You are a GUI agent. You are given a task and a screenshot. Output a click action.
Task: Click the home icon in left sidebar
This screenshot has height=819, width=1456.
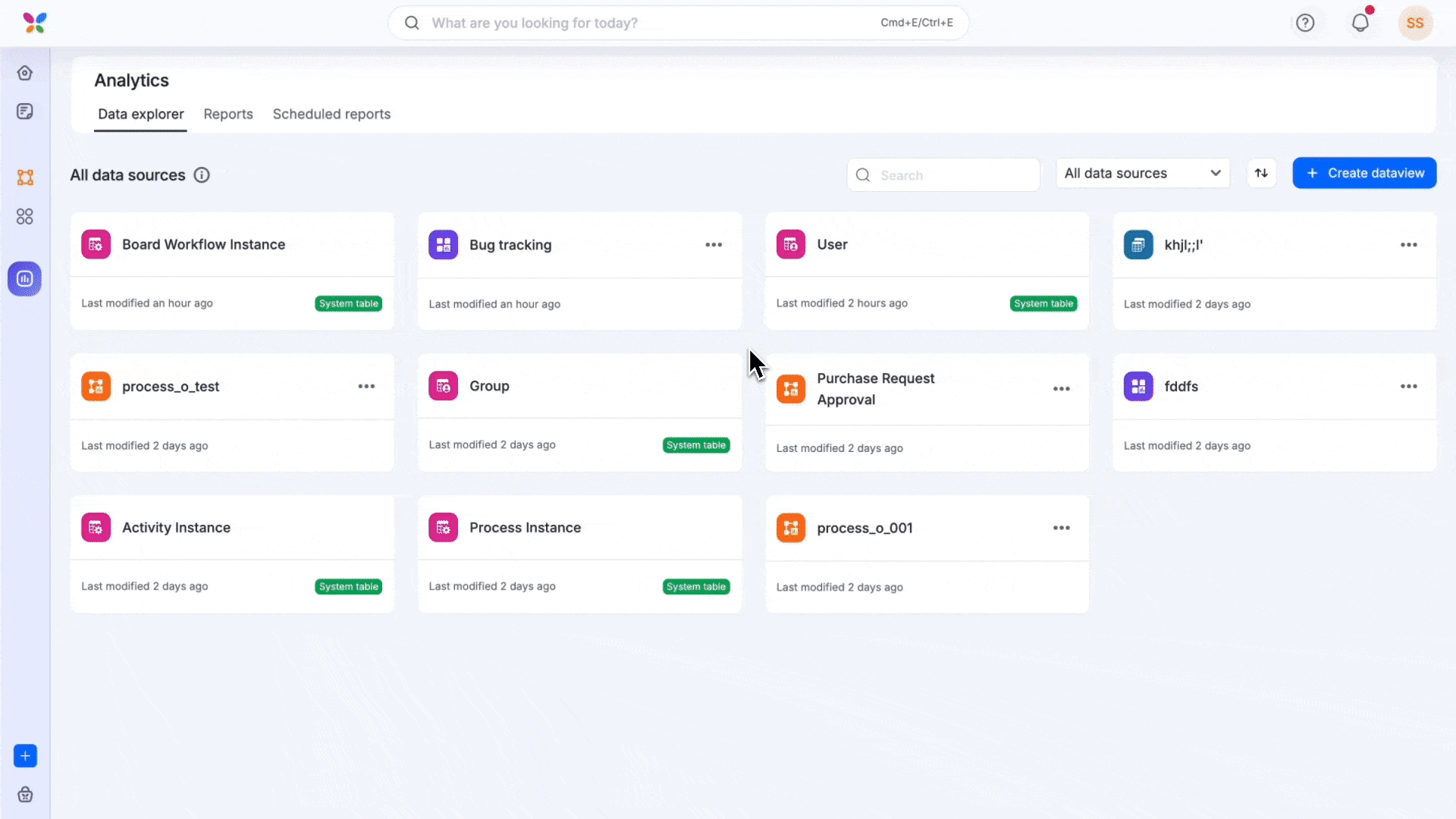(x=25, y=73)
